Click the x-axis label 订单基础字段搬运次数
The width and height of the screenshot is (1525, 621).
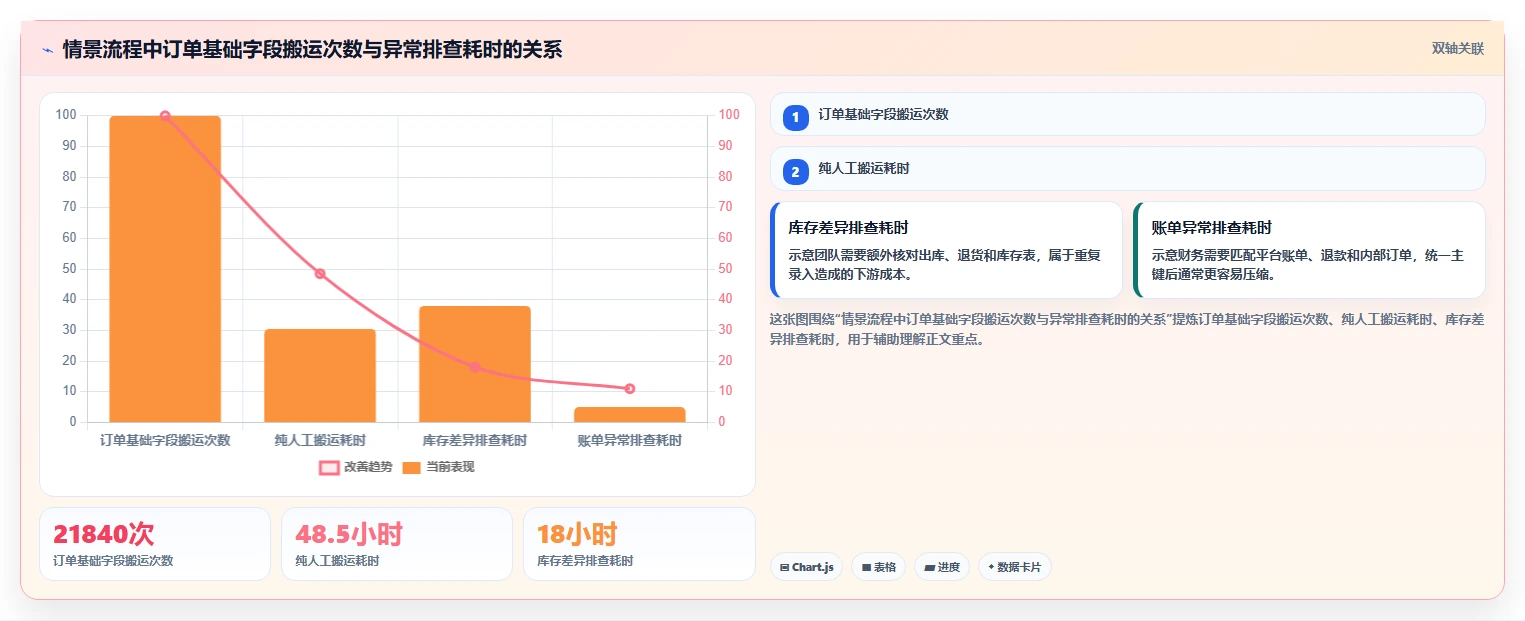pyautogui.click(x=165, y=440)
